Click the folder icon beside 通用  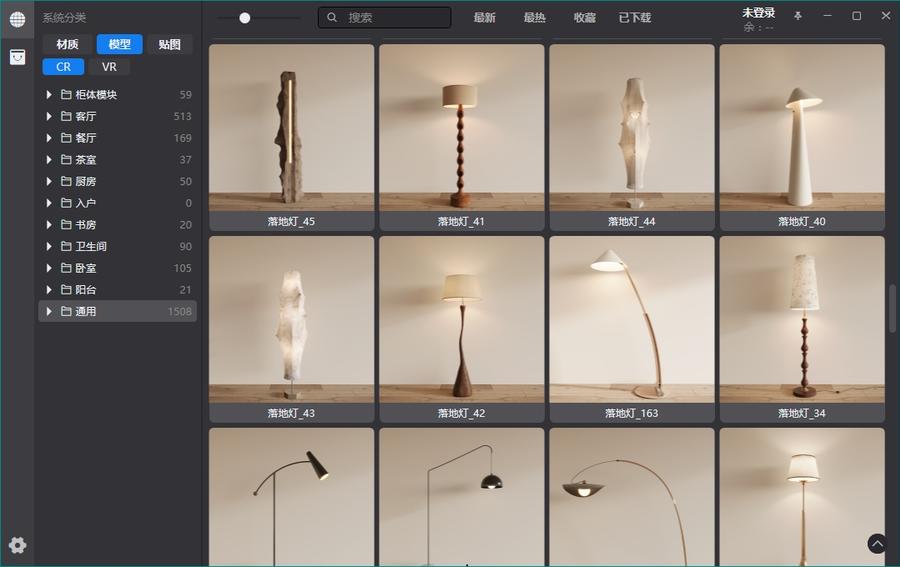pos(66,311)
